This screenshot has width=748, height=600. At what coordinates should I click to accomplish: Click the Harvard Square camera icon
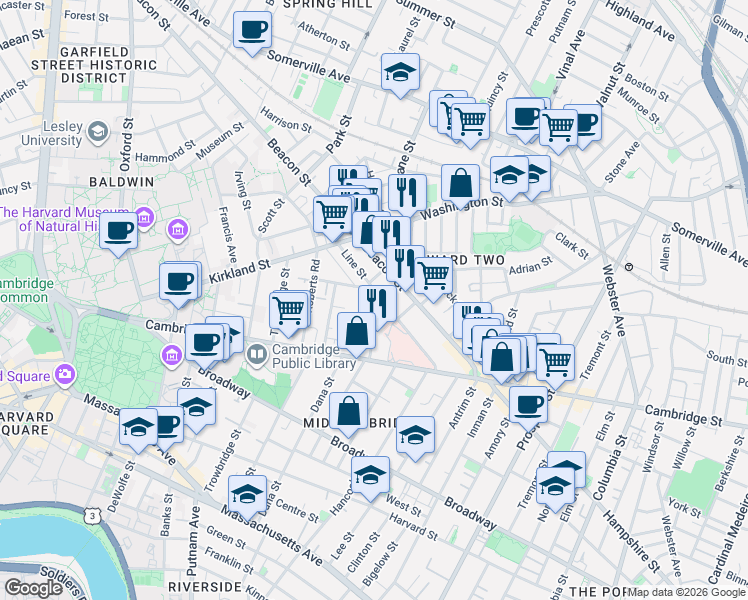point(64,375)
